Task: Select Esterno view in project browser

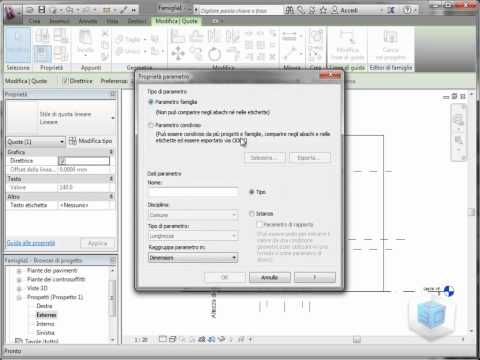Action: [x=46, y=315]
